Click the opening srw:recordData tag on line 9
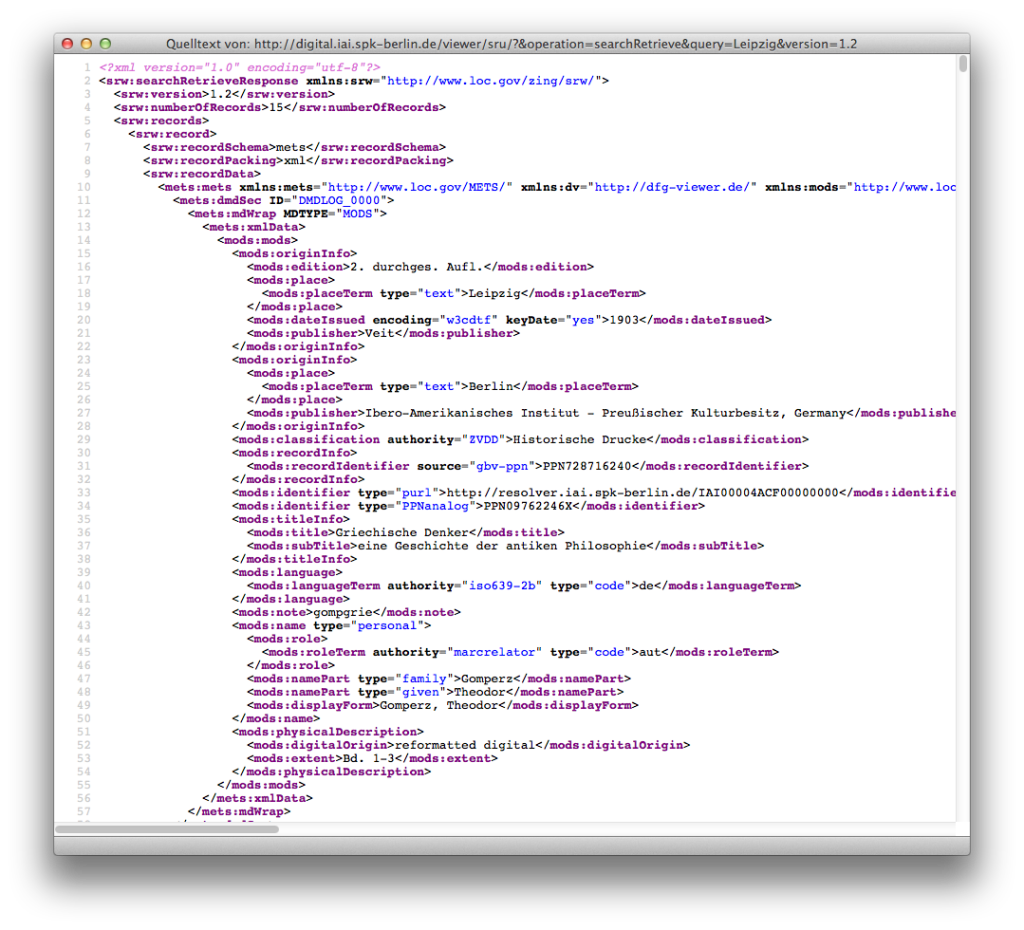The height and width of the screenshot is (930, 1024). (x=202, y=174)
